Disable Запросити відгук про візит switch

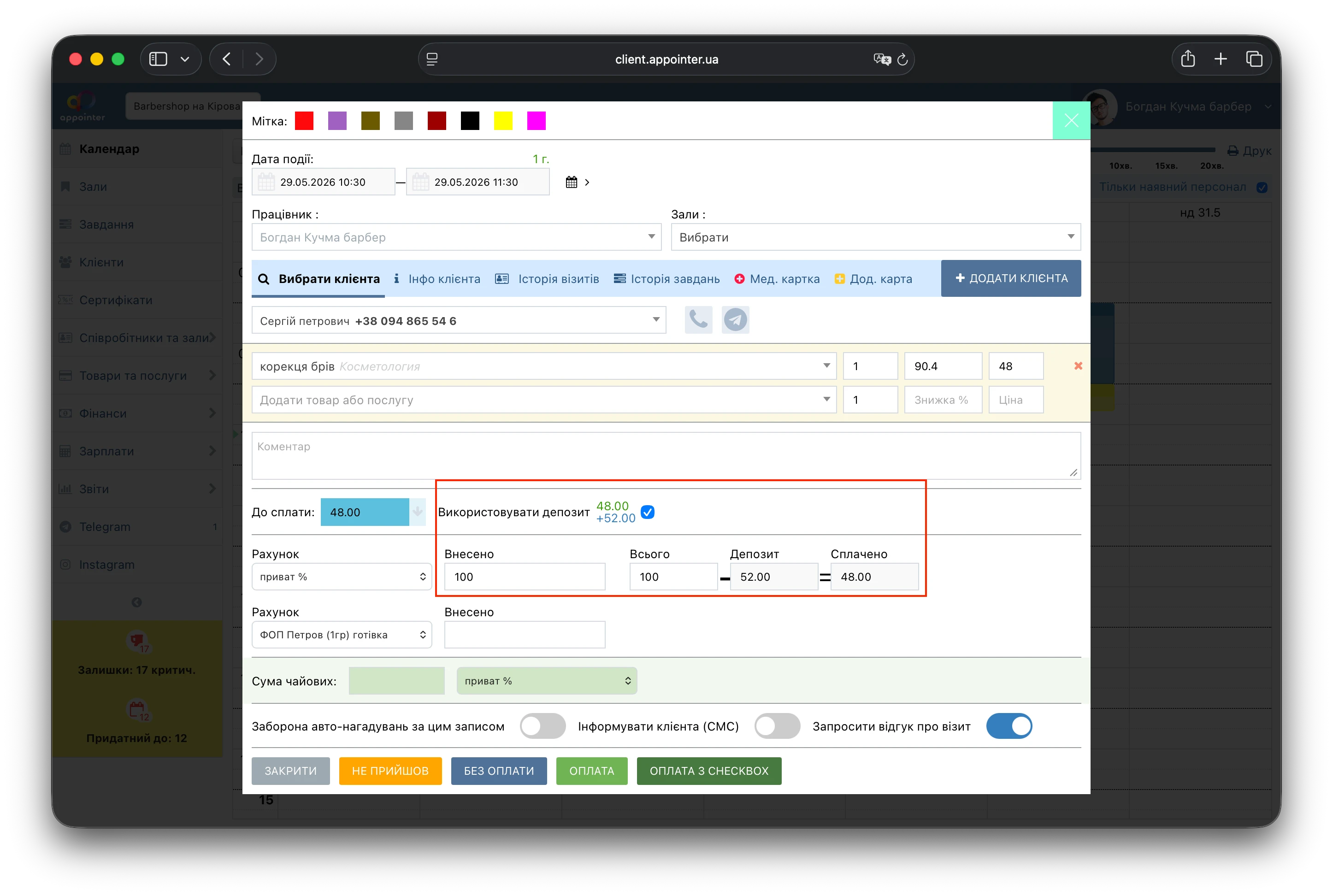pyautogui.click(x=1009, y=726)
